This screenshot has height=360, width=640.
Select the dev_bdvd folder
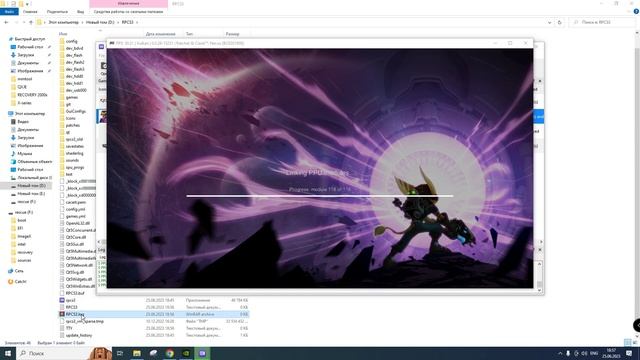pyautogui.click(x=74, y=48)
